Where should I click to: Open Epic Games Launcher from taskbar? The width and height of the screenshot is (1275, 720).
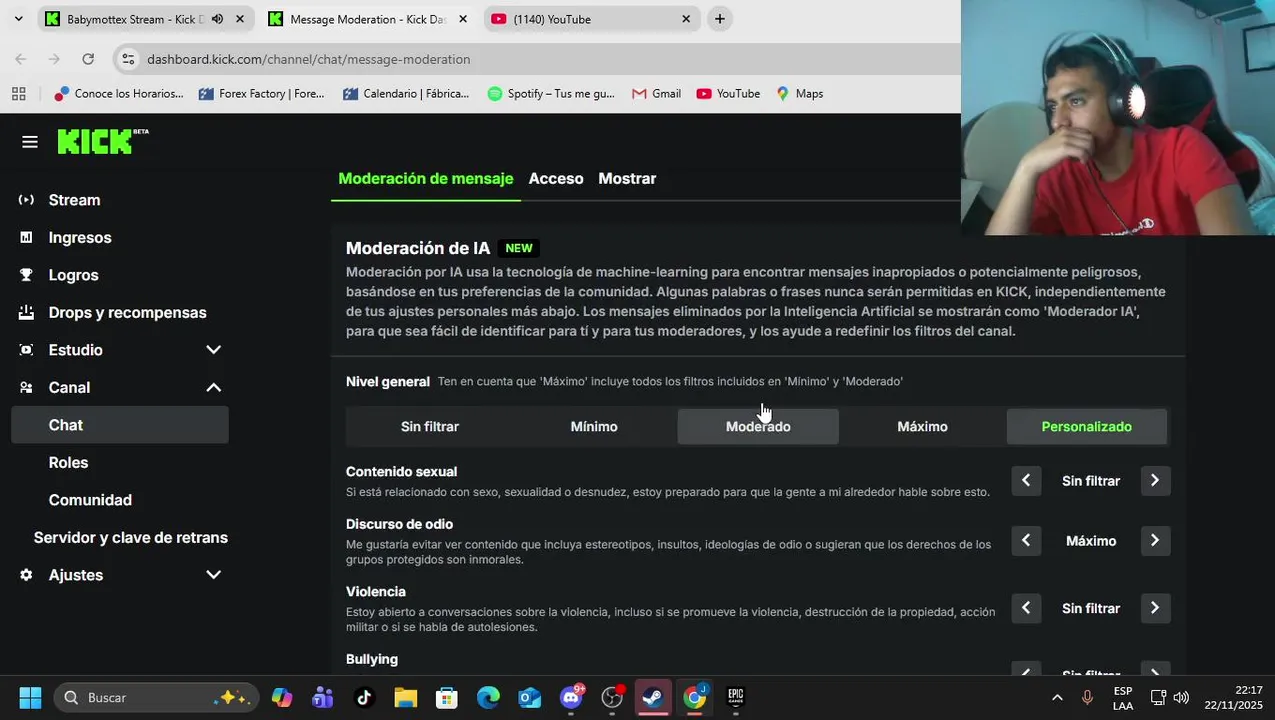pyautogui.click(x=735, y=697)
